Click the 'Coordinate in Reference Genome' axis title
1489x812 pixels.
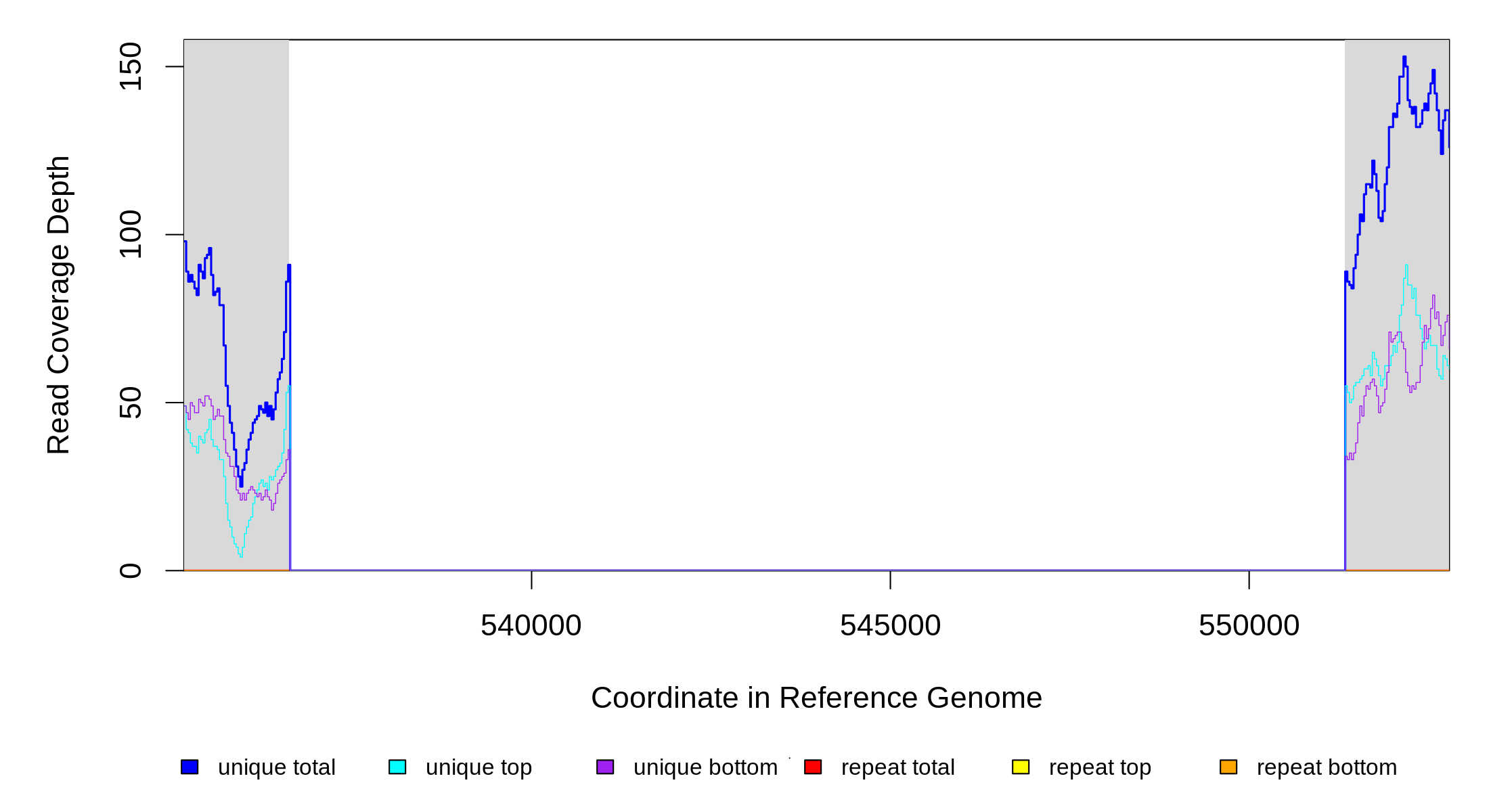click(x=816, y=698)
